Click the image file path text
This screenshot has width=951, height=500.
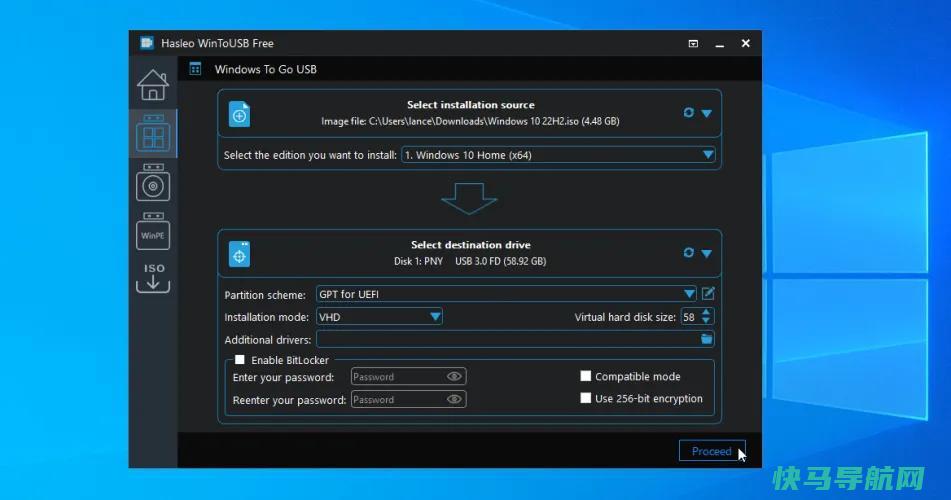coord(470,121)
